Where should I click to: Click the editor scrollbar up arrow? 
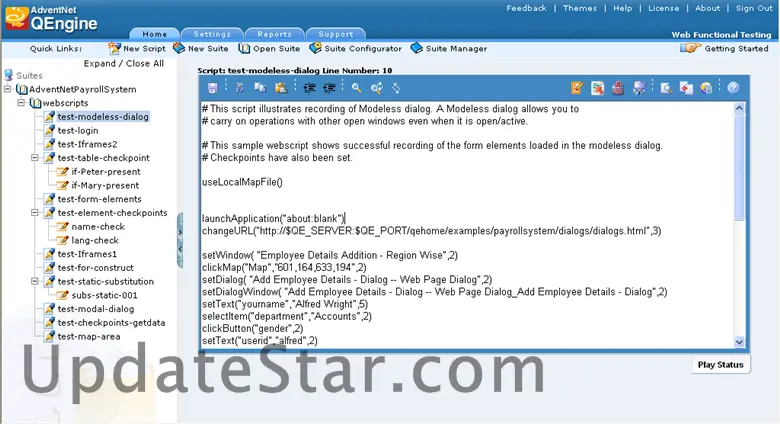coord(739,108)
